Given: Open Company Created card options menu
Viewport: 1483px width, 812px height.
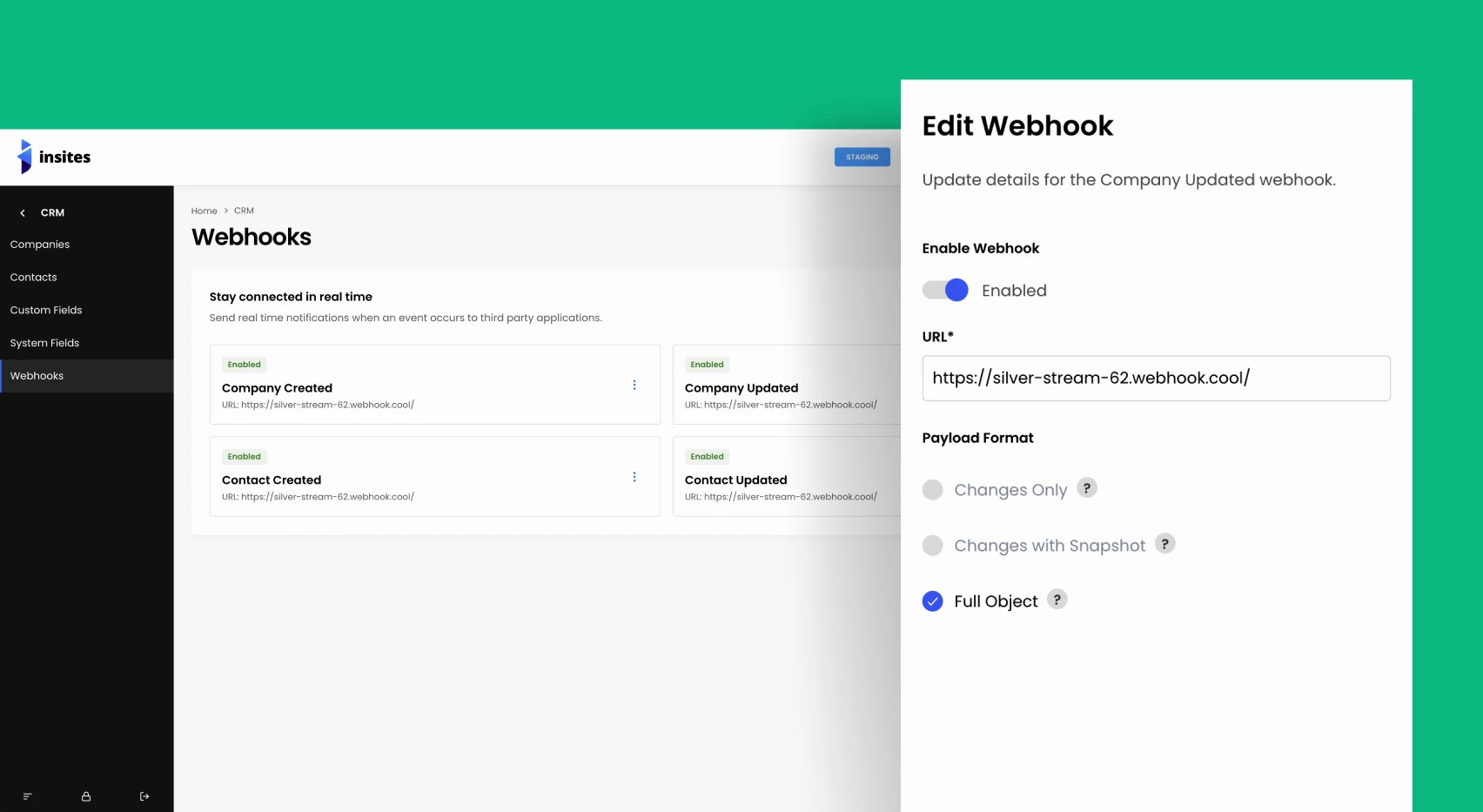Looking at the screenshot, I should point(634,385).
